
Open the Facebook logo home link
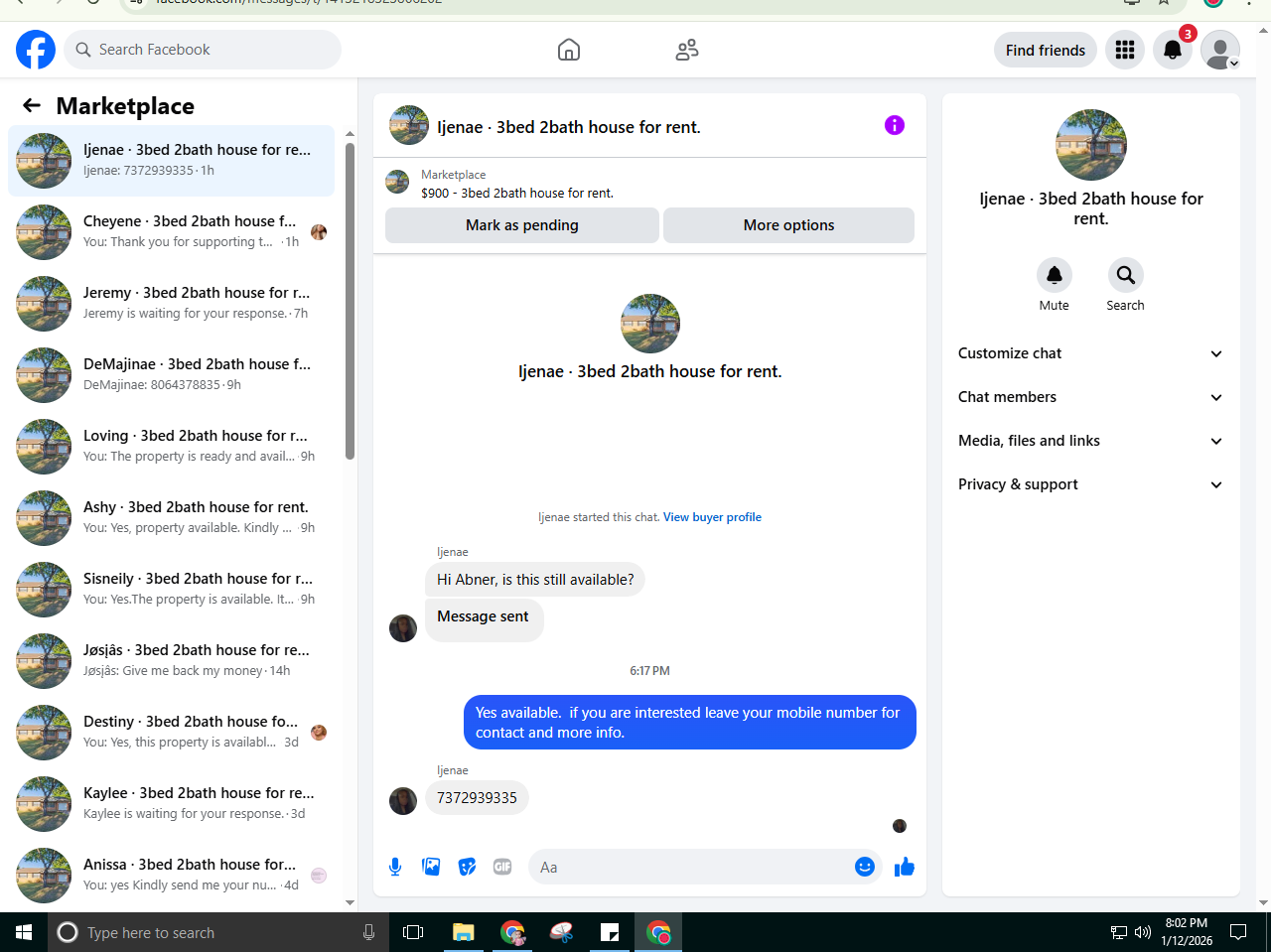[x=36, y=50]
